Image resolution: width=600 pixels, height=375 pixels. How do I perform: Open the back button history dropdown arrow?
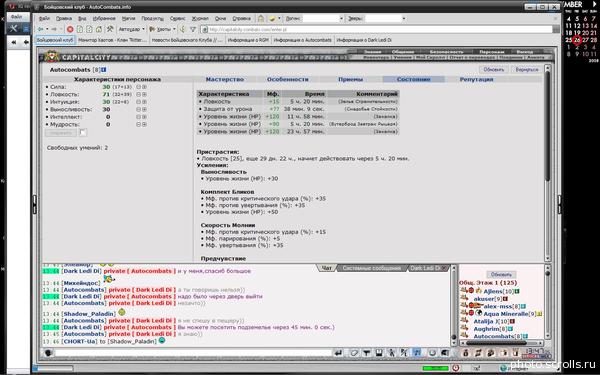(x=47, y=29)
